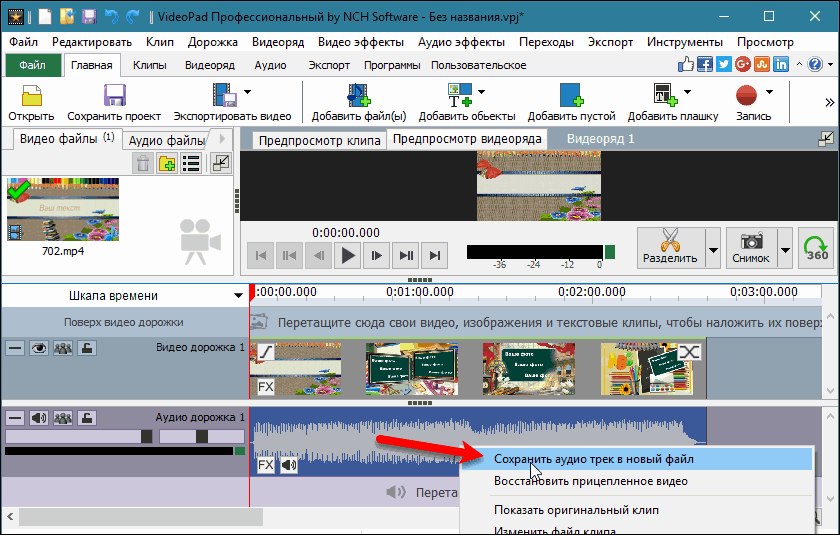Click the Twitter share icon
This screenshot has height=535, width=840.
point(724,65)
